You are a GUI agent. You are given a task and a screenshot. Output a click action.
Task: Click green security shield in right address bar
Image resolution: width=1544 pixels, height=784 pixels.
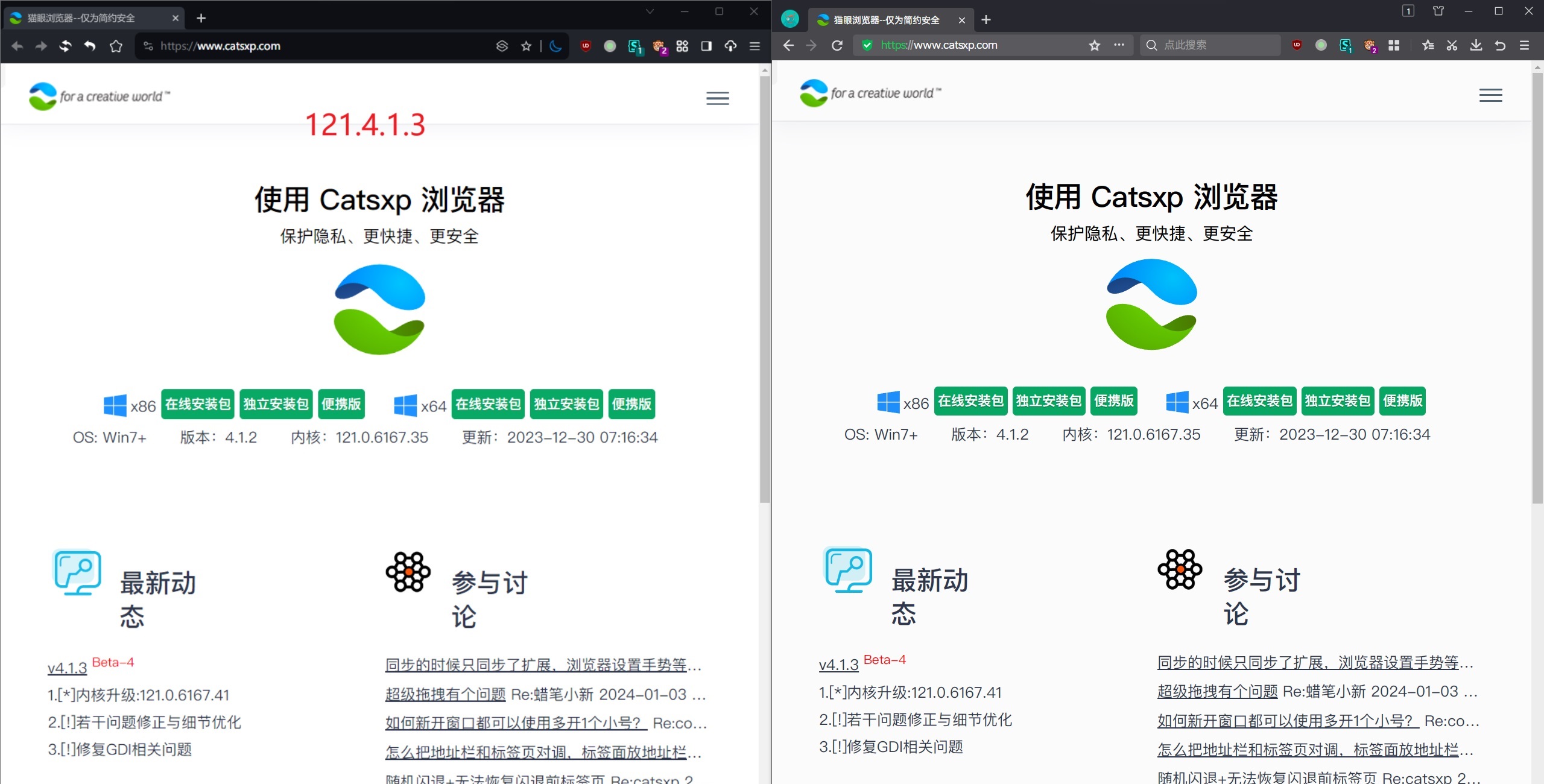coord(867,45)
